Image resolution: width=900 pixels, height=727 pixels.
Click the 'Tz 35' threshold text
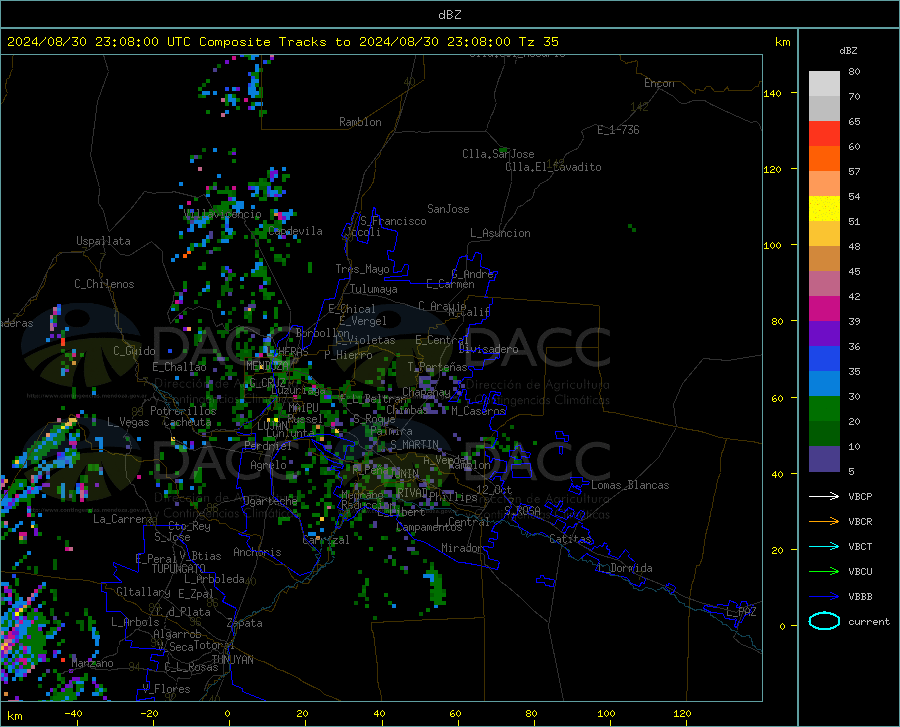click(538, 42)
